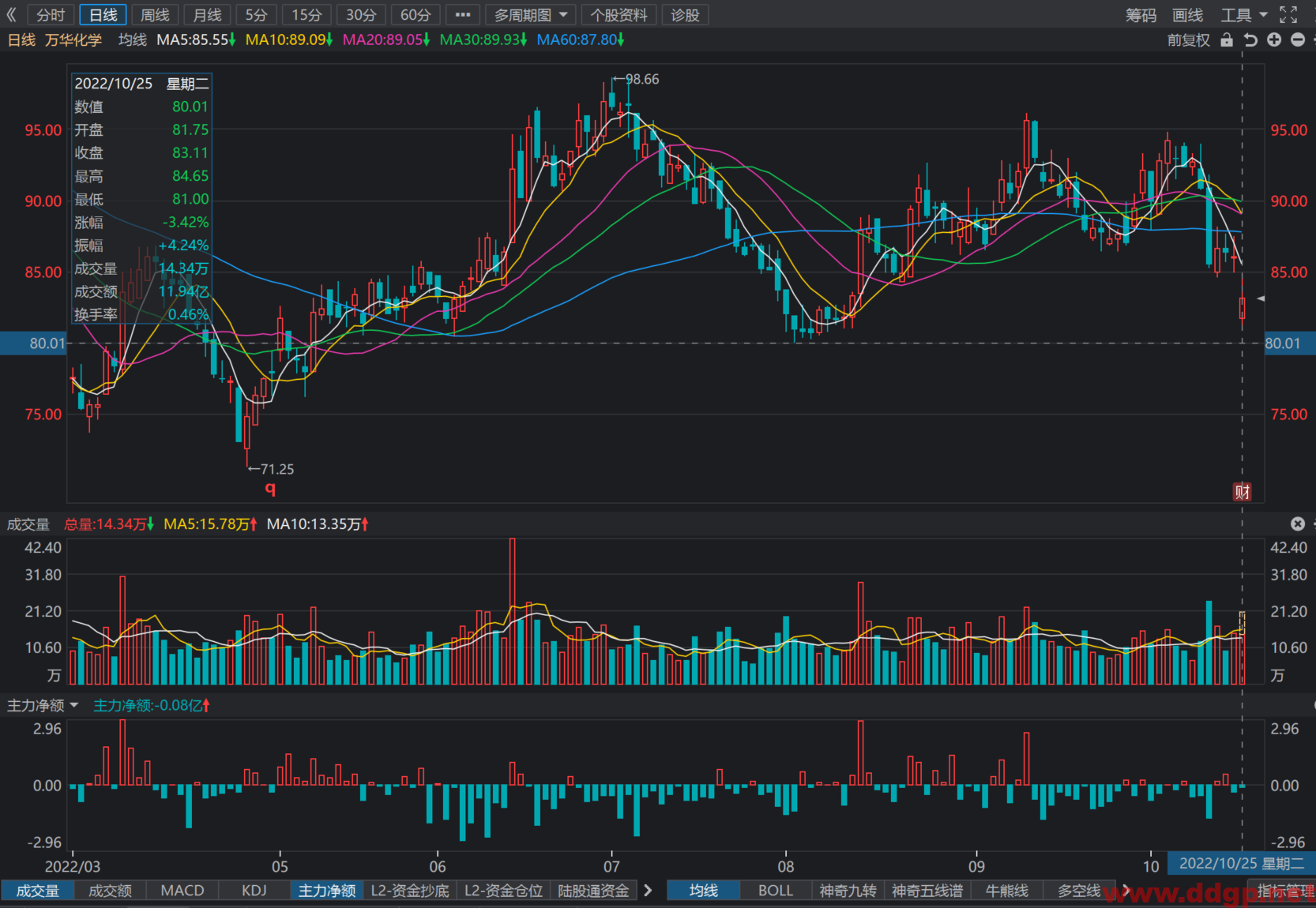1316x908 pixels.
Task: Select the BOLL overlay tab
Action: [776, 891]
